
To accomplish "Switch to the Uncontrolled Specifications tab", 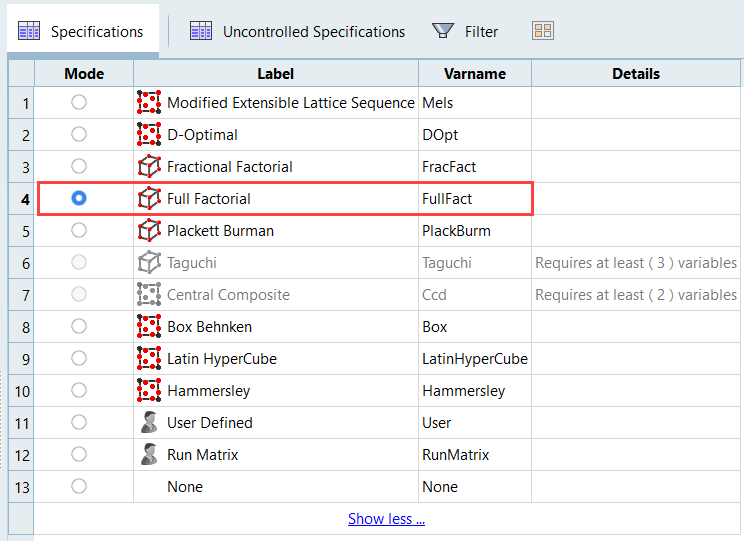I will coord(298,31).
